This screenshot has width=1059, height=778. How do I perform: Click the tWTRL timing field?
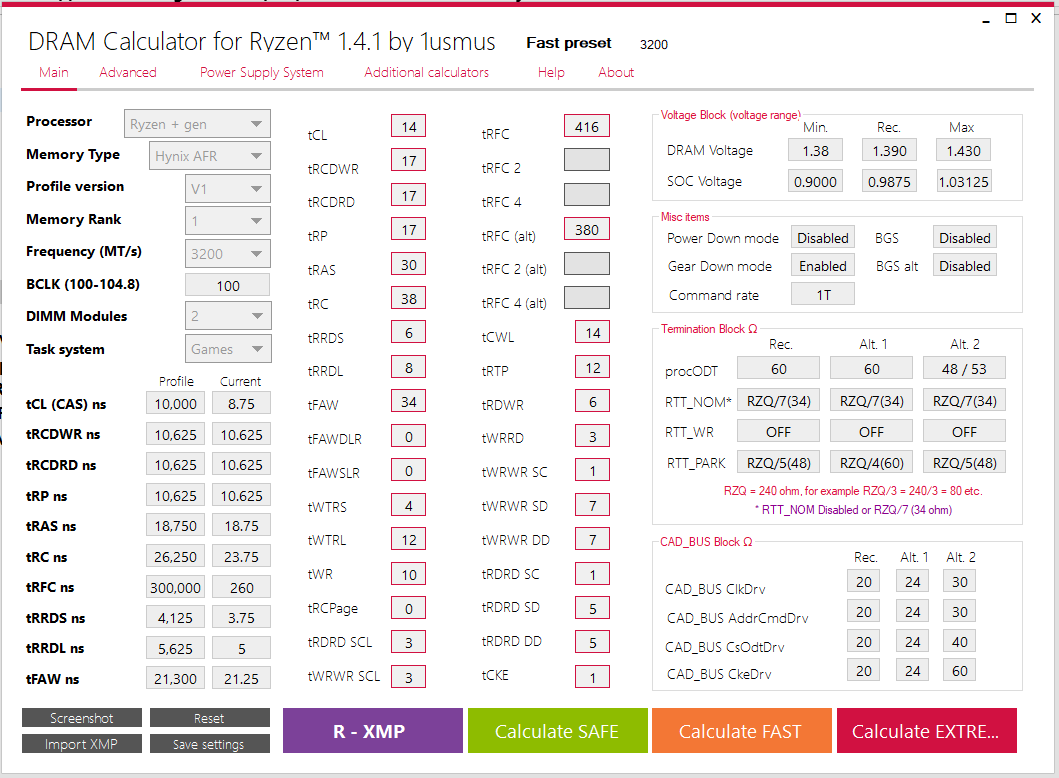(x=409, y=540)
